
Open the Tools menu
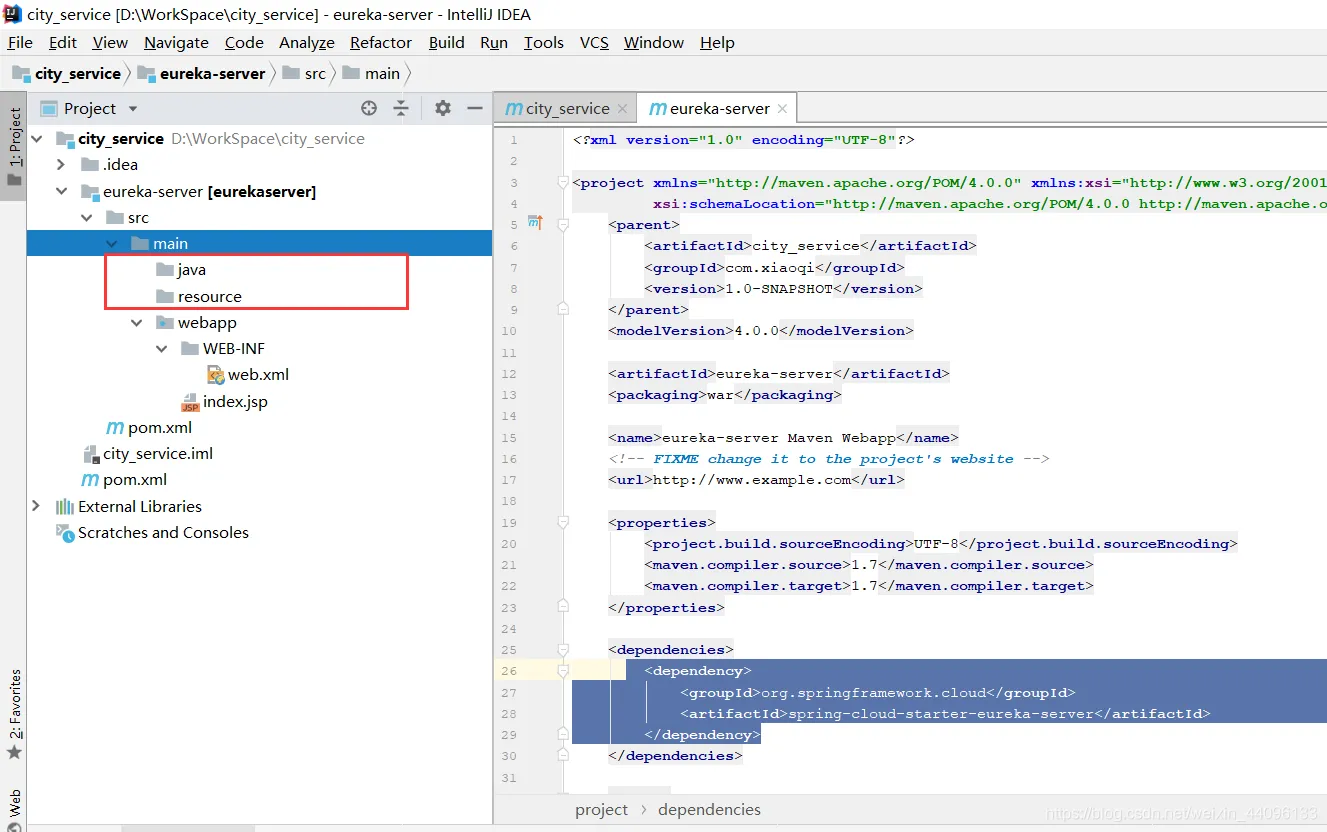[543, 42]
